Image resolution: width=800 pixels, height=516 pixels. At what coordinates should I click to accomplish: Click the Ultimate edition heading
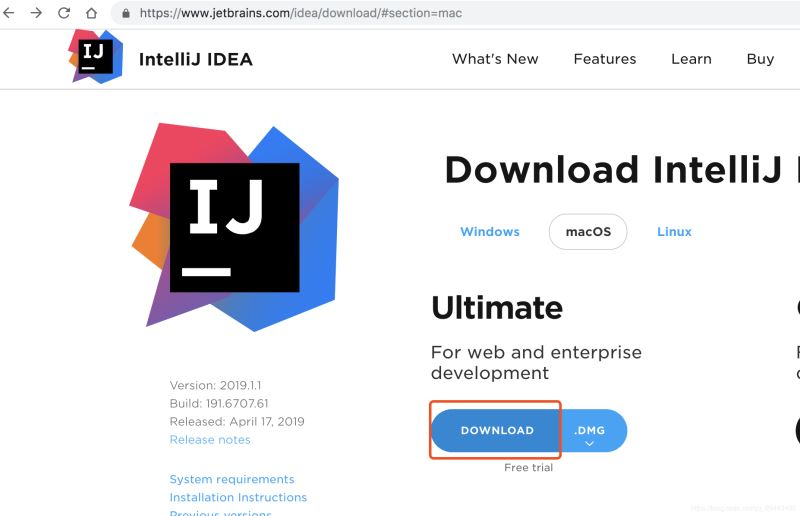coord(497,308)
